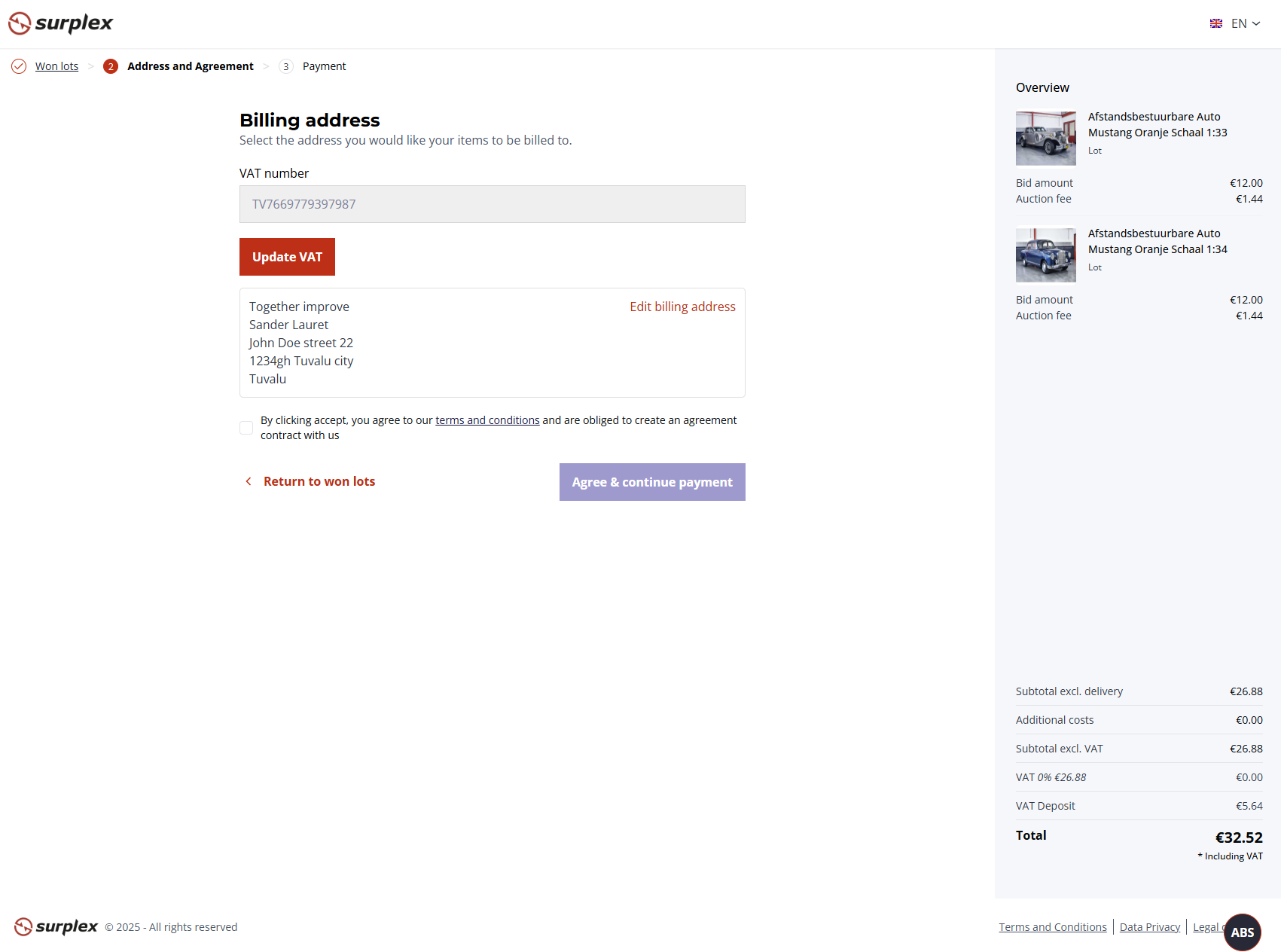Screen dimensions: 1281x952
Task: Click the ABS badge at bottom right
Action: click(1241, 932)
